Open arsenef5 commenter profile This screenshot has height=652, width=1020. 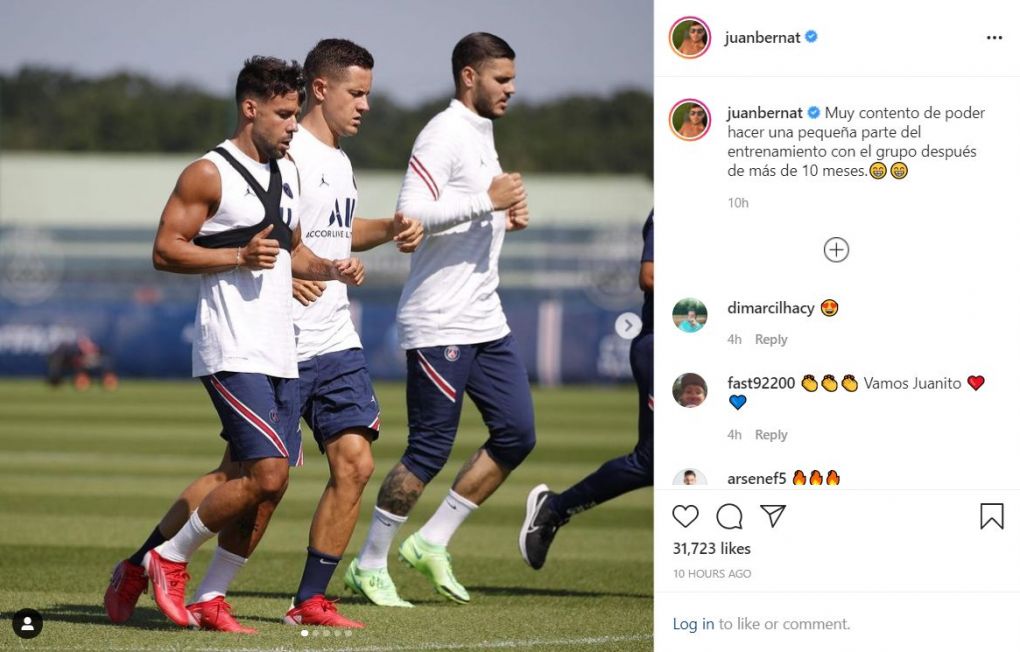pyautogui.click(x=757, y=478)
